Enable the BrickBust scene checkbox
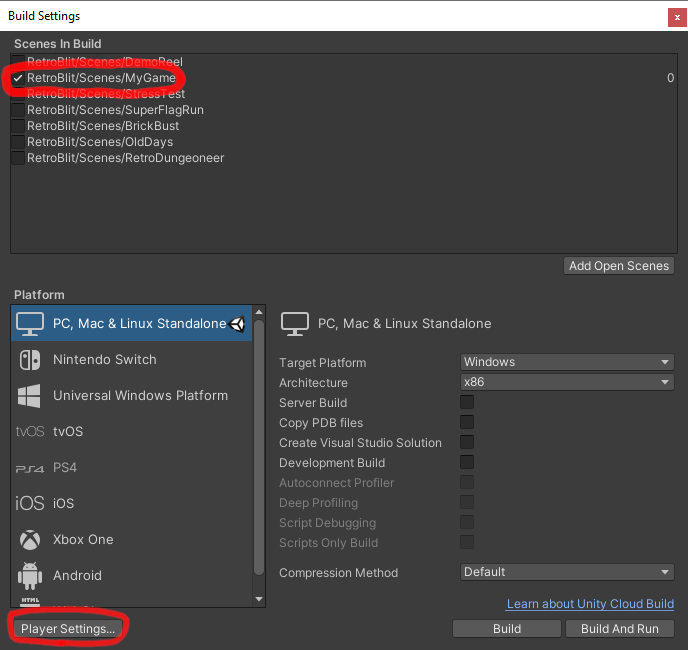Screen dimensions: 688x650 click(18, 126)
